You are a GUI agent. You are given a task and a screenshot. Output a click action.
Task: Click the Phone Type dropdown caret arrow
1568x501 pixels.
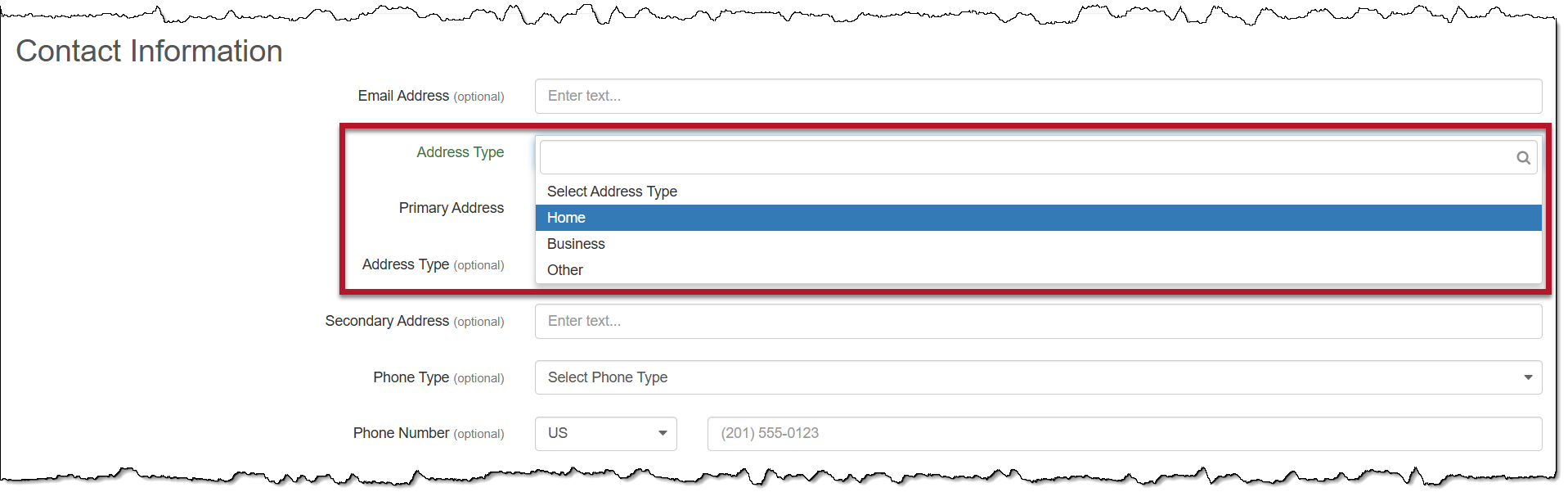1528,377
